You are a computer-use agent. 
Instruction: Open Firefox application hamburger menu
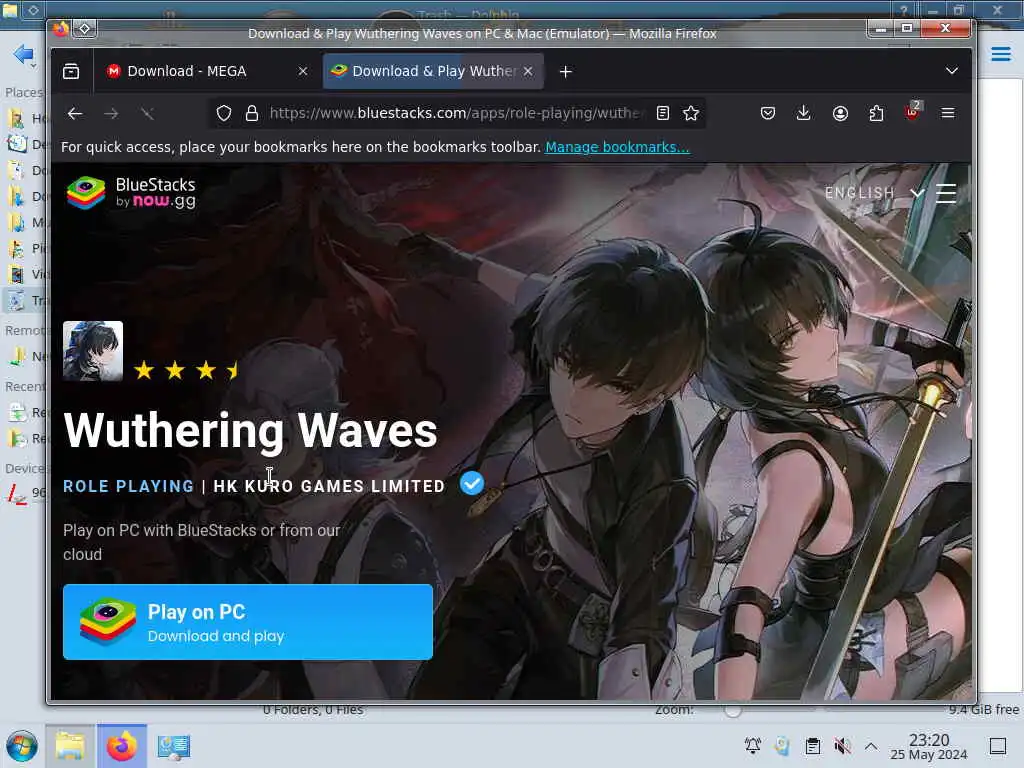tap(948, 114)
